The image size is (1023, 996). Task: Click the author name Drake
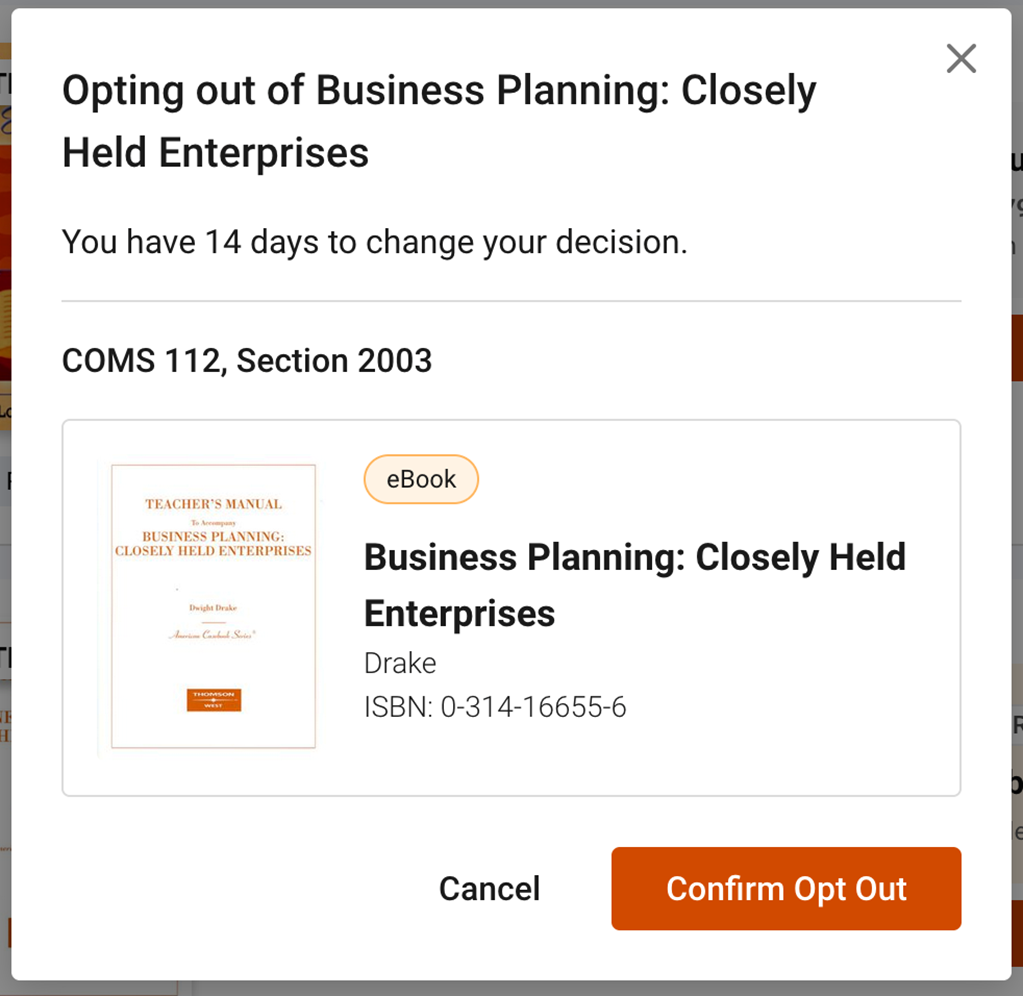click(x=400, y=662)
